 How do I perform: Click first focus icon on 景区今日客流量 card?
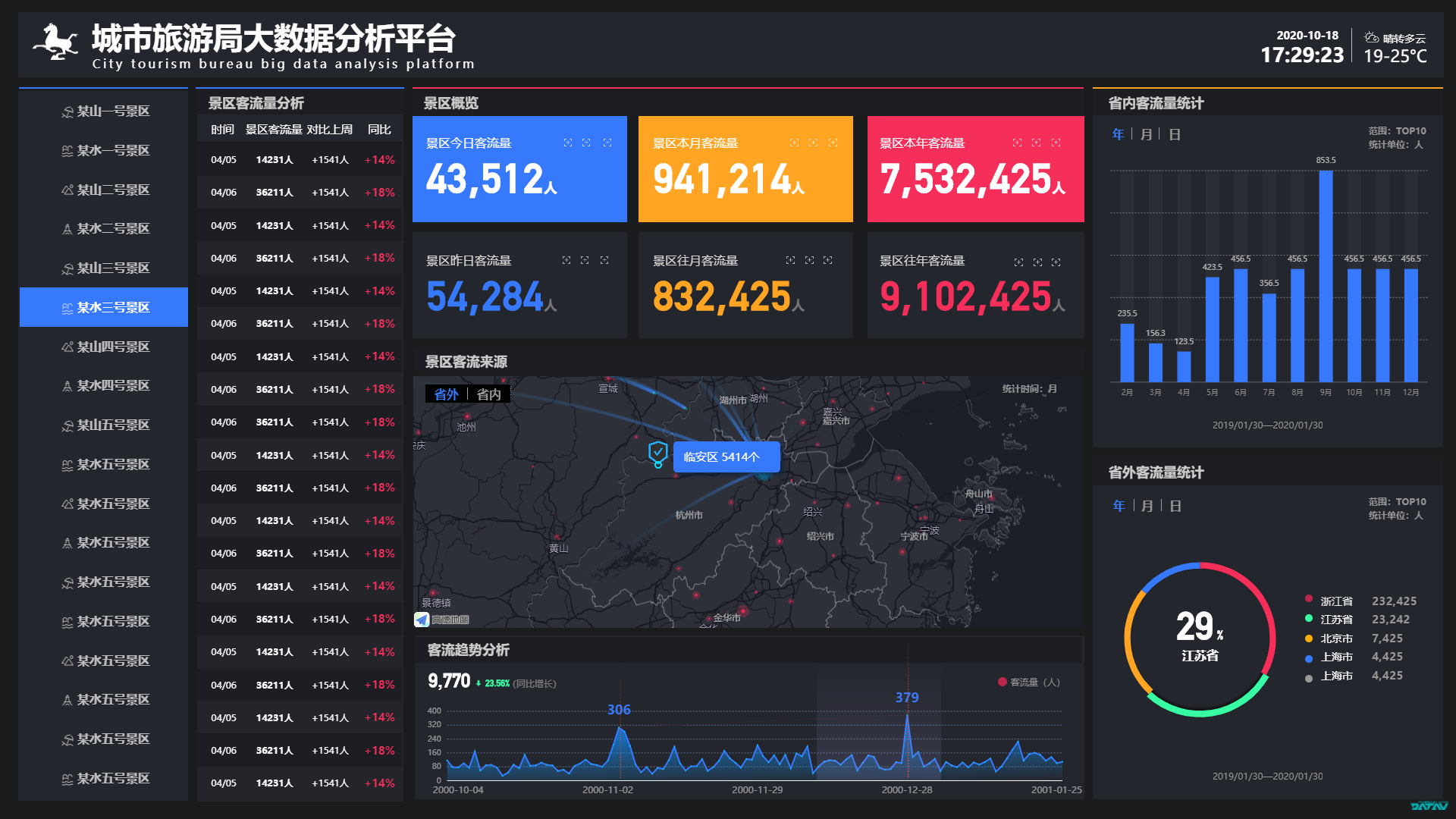568,143
